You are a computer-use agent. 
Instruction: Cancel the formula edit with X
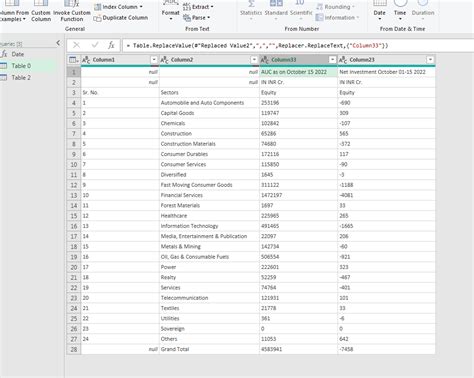(x=76, y=45)
